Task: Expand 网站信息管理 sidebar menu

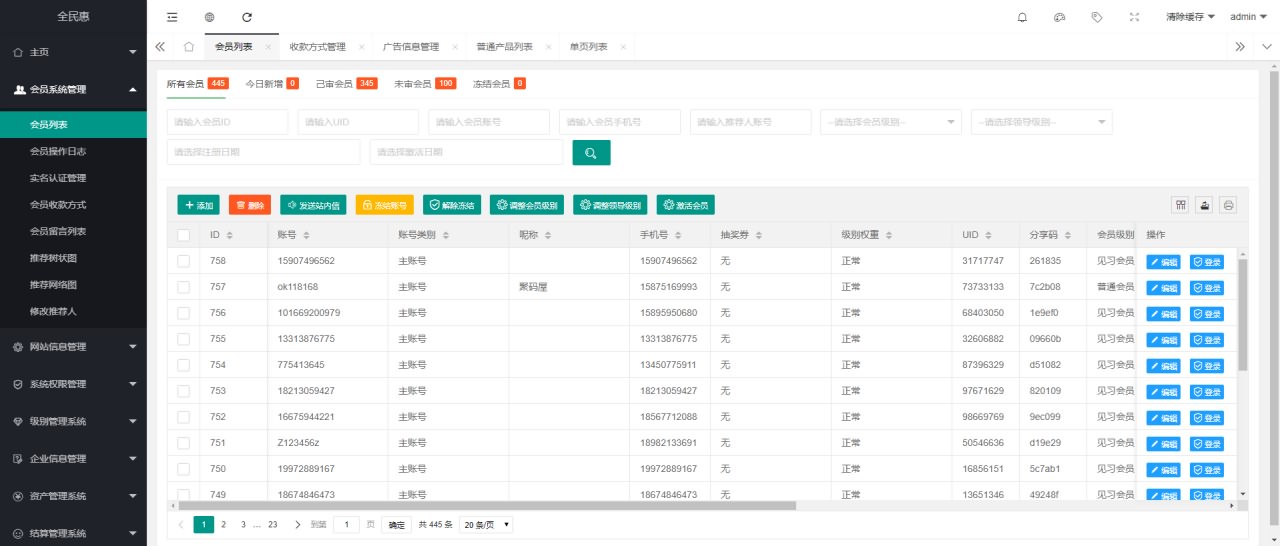Action: [x=73, y=347]
